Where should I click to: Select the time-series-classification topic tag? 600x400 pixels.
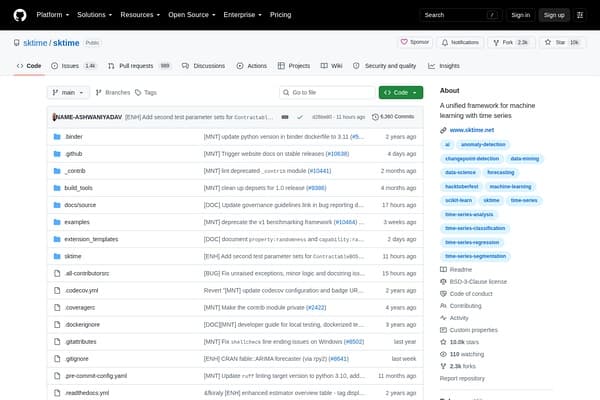click(475, 229)
